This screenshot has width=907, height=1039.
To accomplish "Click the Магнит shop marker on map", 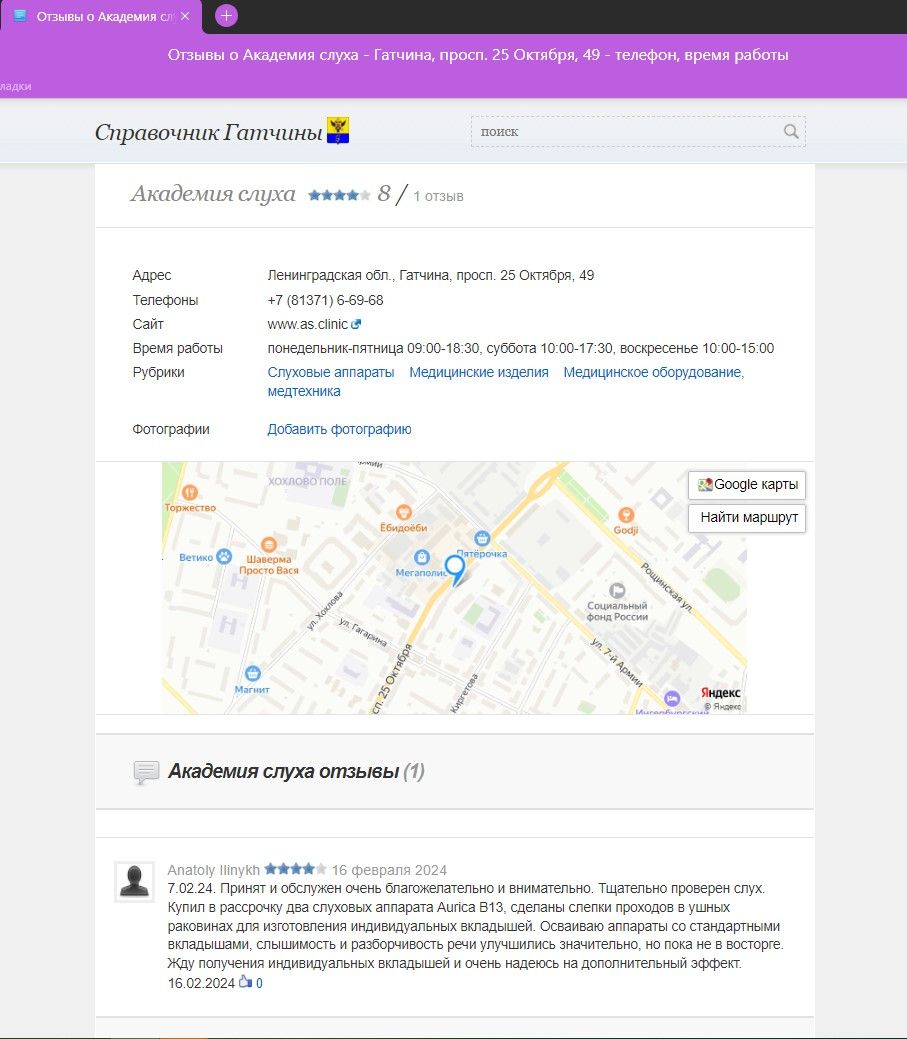I will tap(252, 673).
